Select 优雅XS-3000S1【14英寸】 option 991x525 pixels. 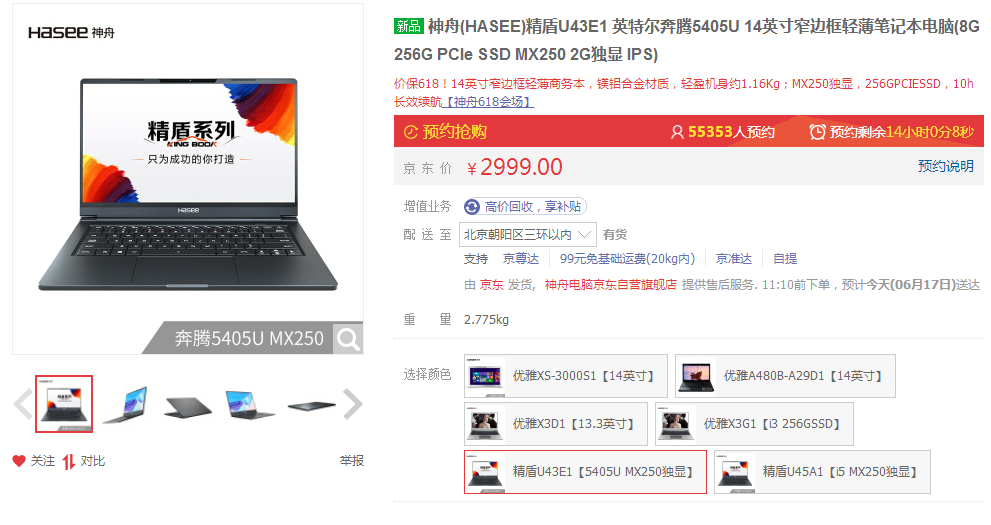click(x=566, y=376)
